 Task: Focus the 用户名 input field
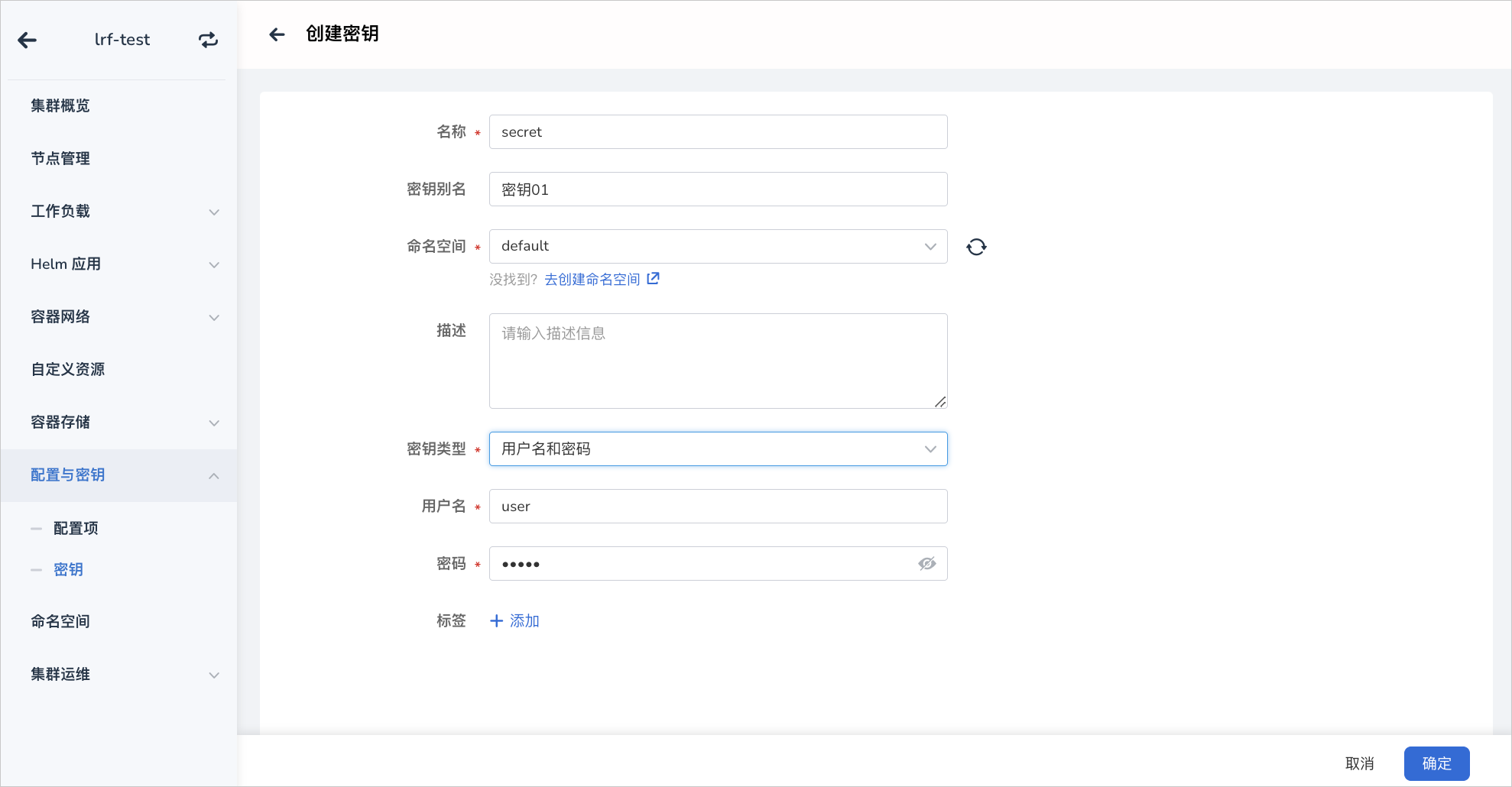click(718, 507)
